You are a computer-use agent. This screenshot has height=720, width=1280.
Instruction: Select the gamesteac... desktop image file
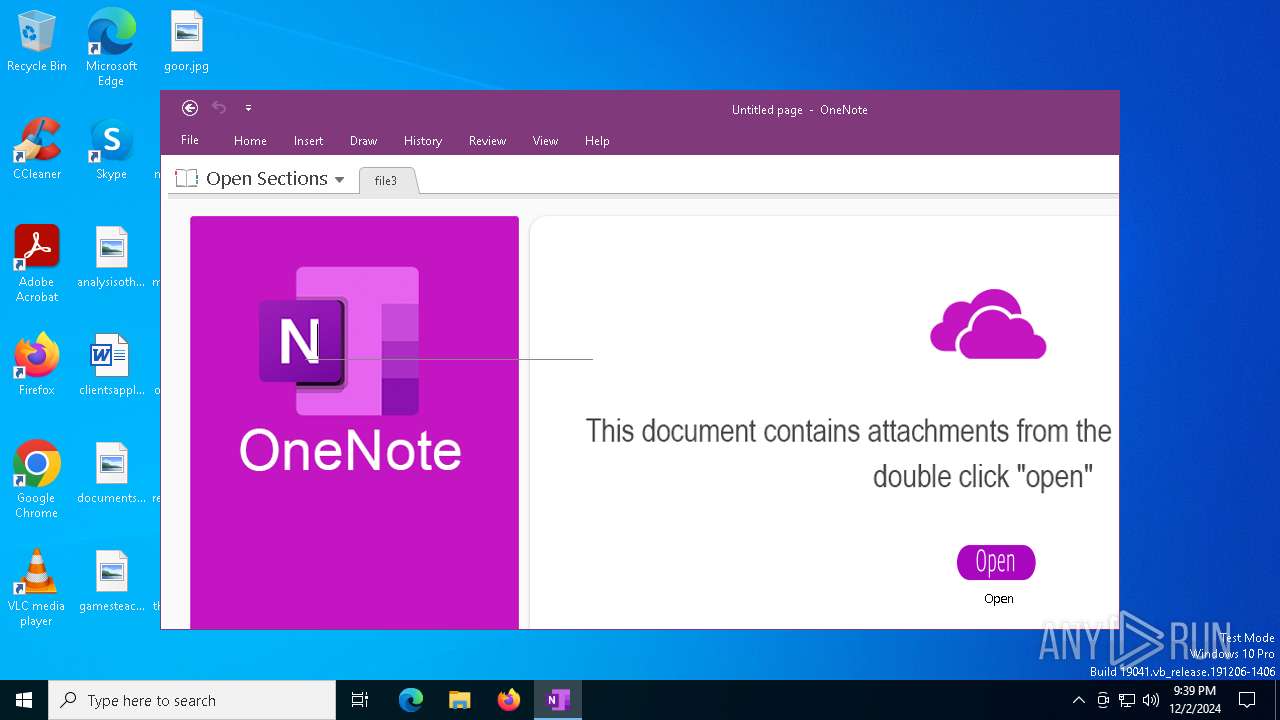pos(111,581)
